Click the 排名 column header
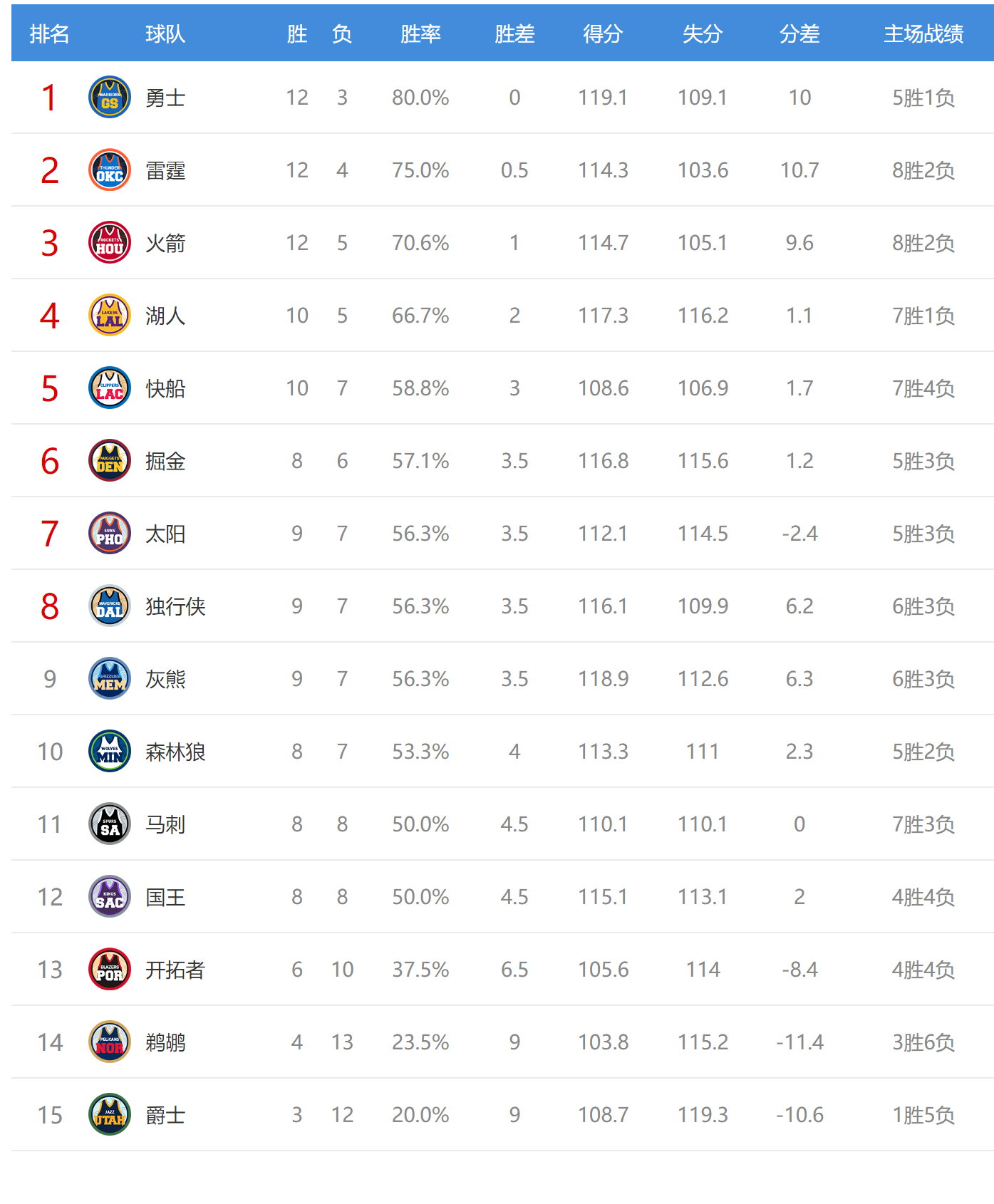 49,33
